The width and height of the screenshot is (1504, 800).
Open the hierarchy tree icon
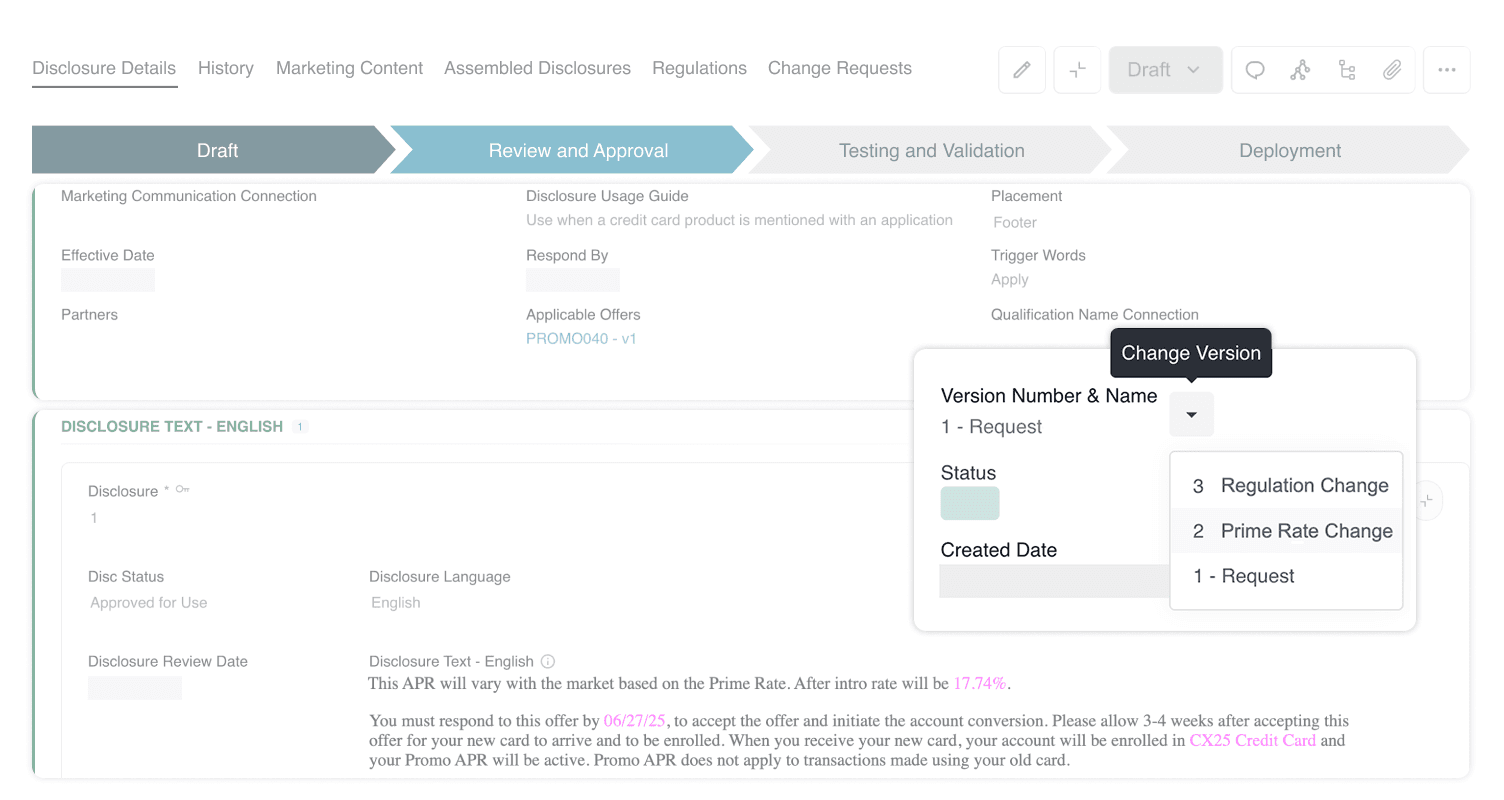pos(1347,69)
